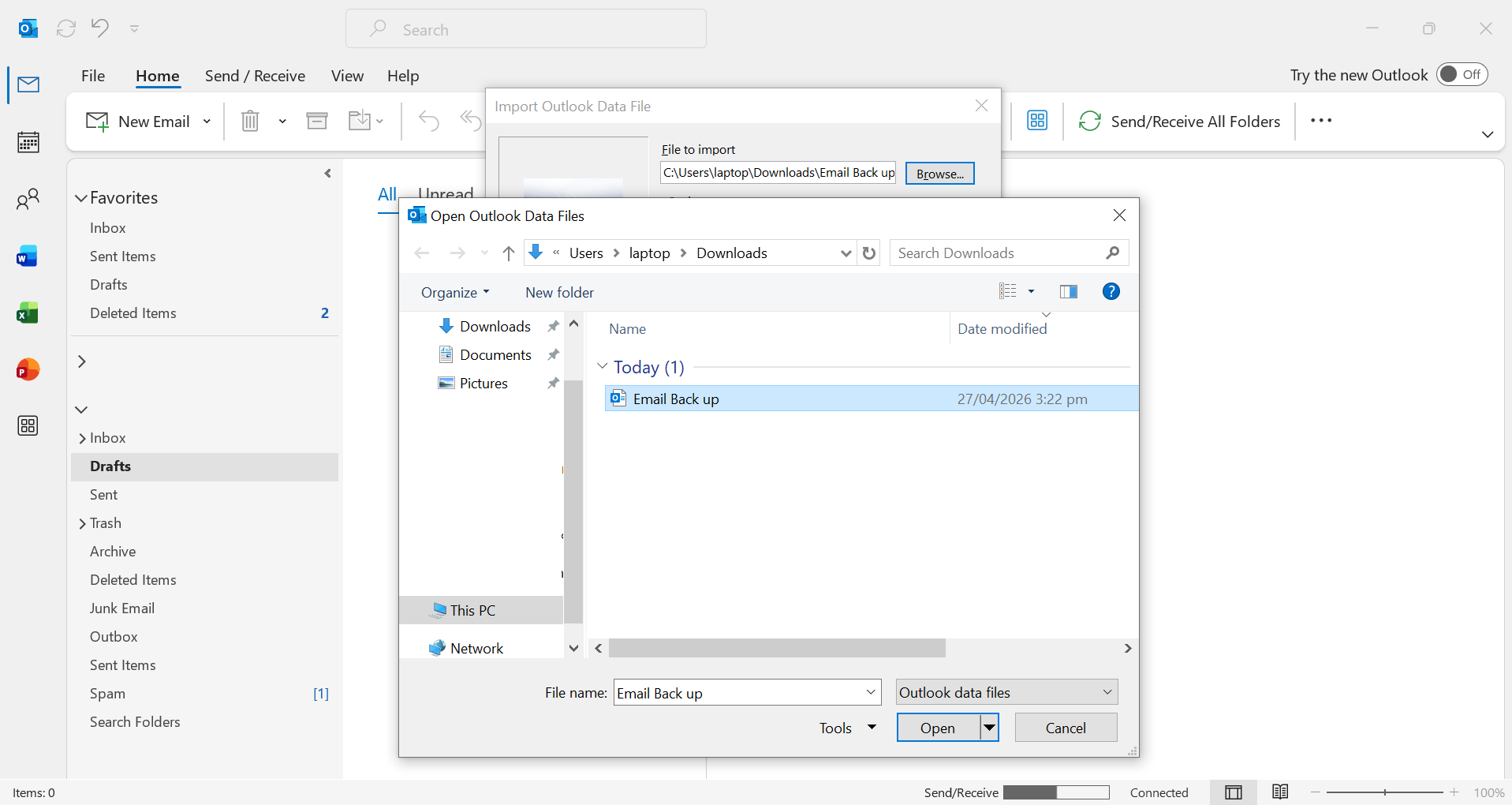The image size is (1512, 805).
Task: Show All messages tab
Action: pyautogui.click(x=387, y=195)
